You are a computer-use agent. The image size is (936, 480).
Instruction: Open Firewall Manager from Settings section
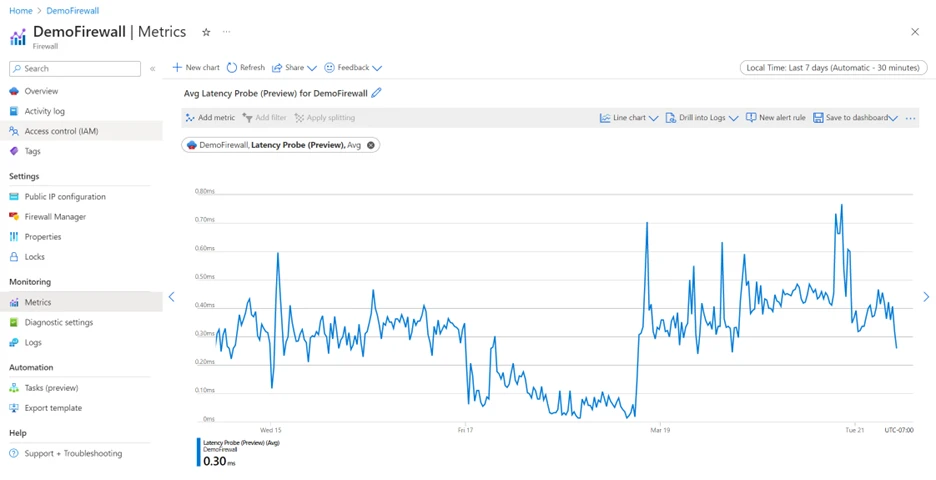pyautogui.click(x=55, y=217)
